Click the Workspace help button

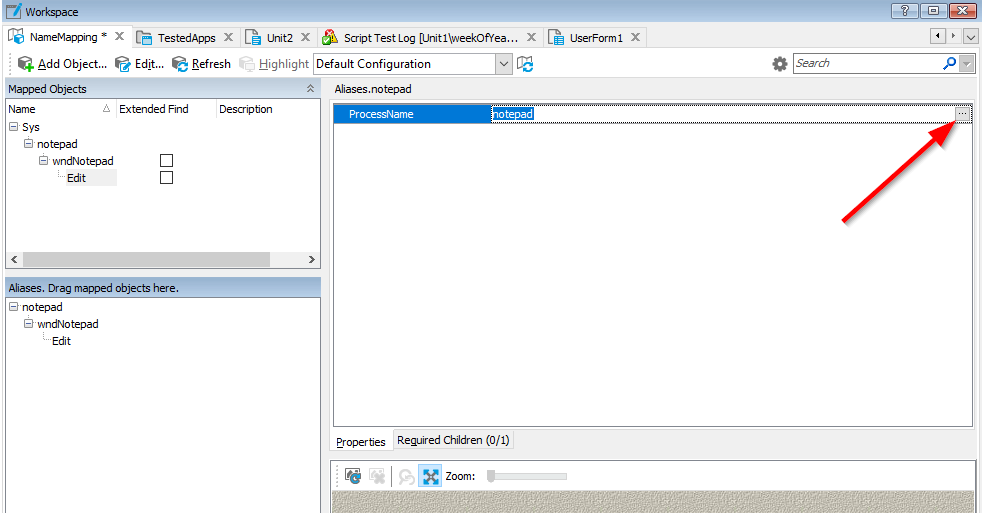905,11
